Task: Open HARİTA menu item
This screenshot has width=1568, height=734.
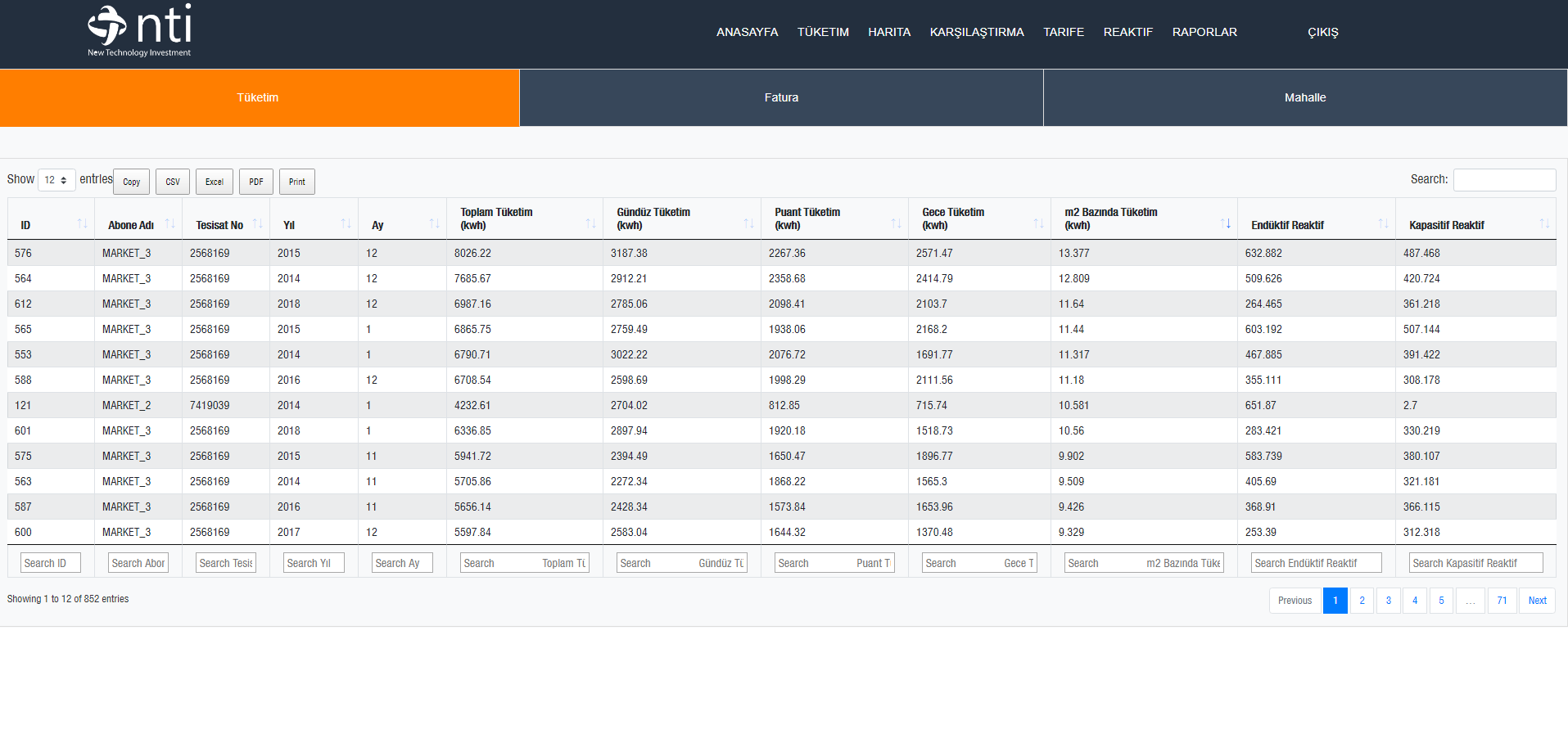Action: coord(889,32)
